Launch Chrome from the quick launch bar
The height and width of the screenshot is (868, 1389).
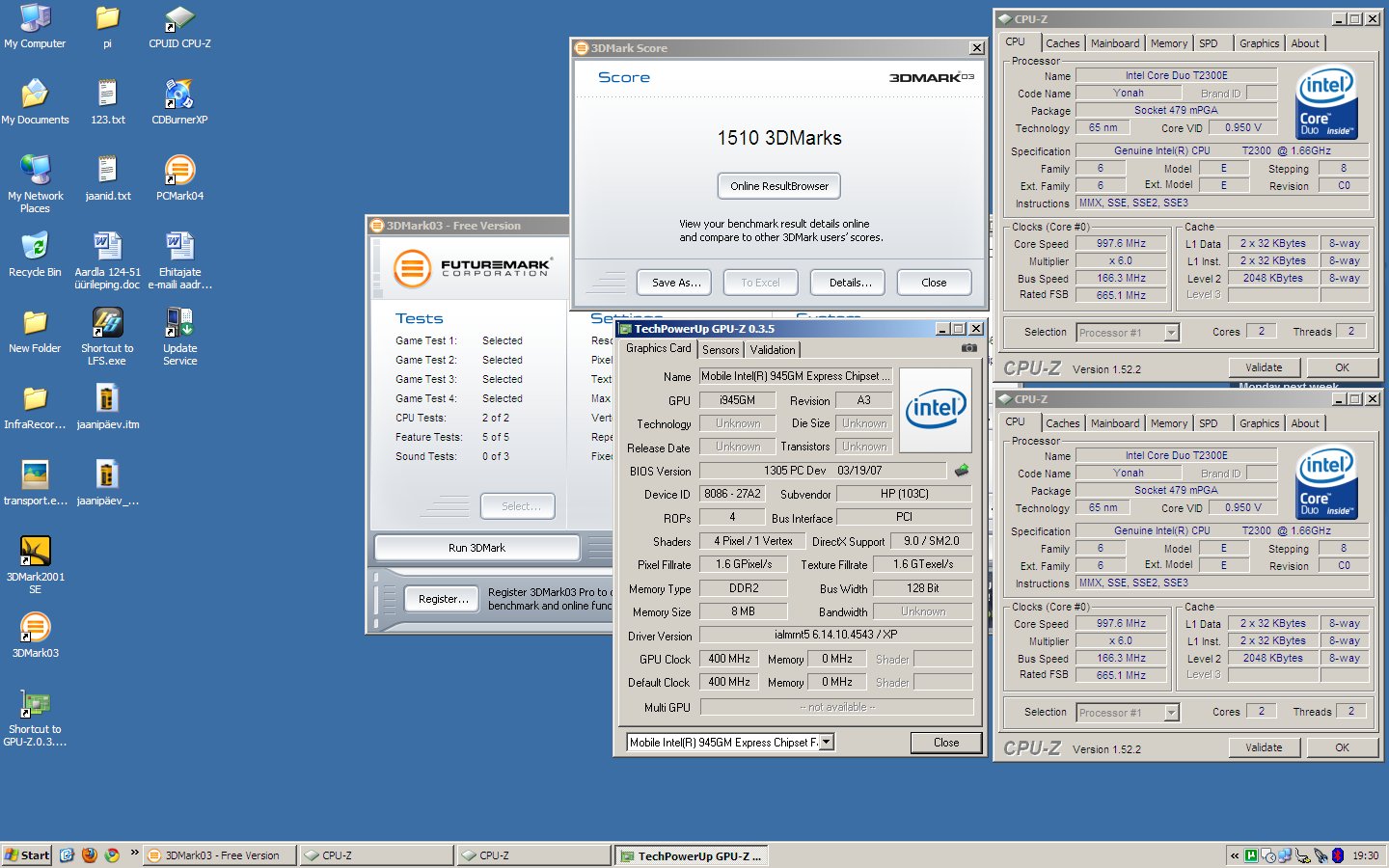click(x=112, y=854)
